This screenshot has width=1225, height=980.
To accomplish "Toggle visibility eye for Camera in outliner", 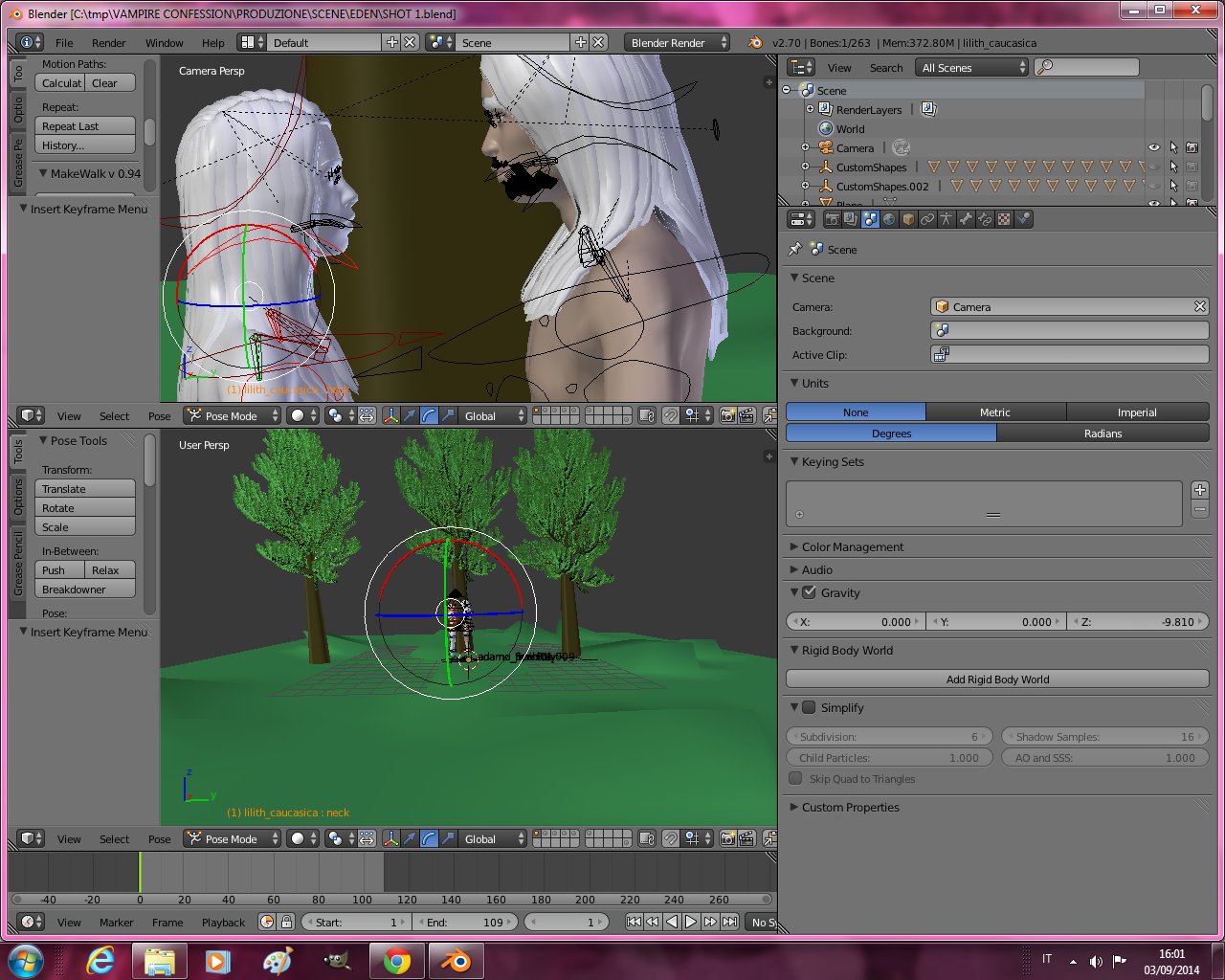I will [x=1153, y=147].
